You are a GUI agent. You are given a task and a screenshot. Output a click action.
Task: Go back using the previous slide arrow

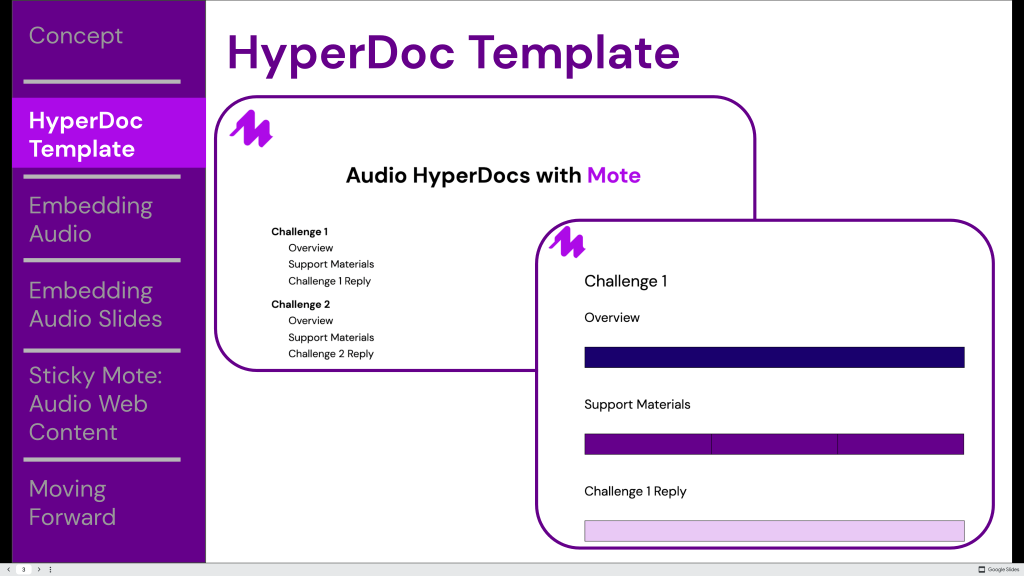pyautogui.click(x=8, y=568)
